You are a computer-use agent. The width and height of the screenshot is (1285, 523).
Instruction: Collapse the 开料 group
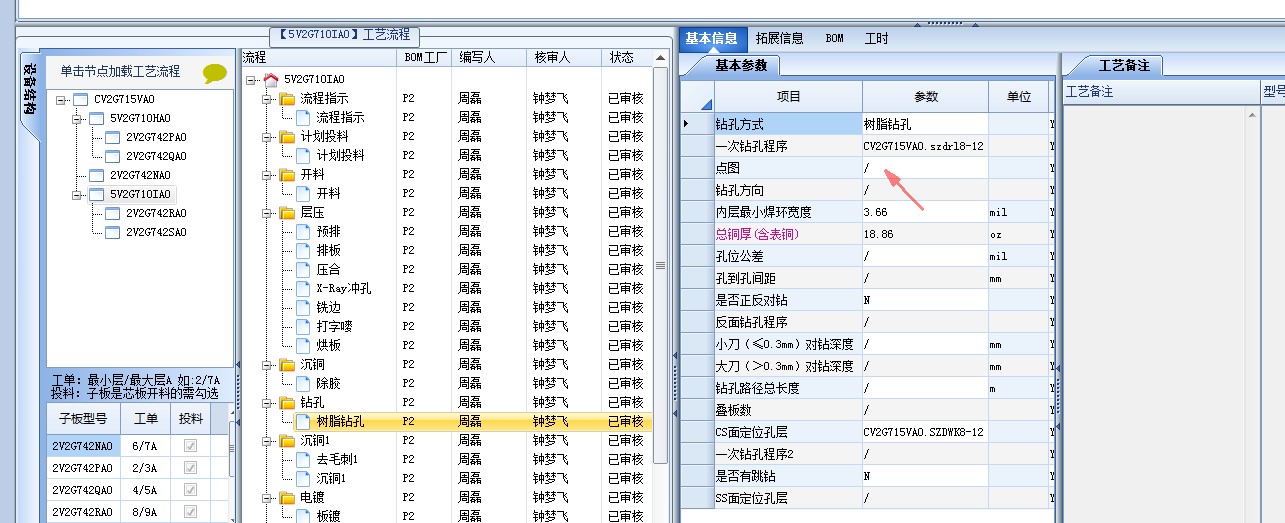[268, 174]
